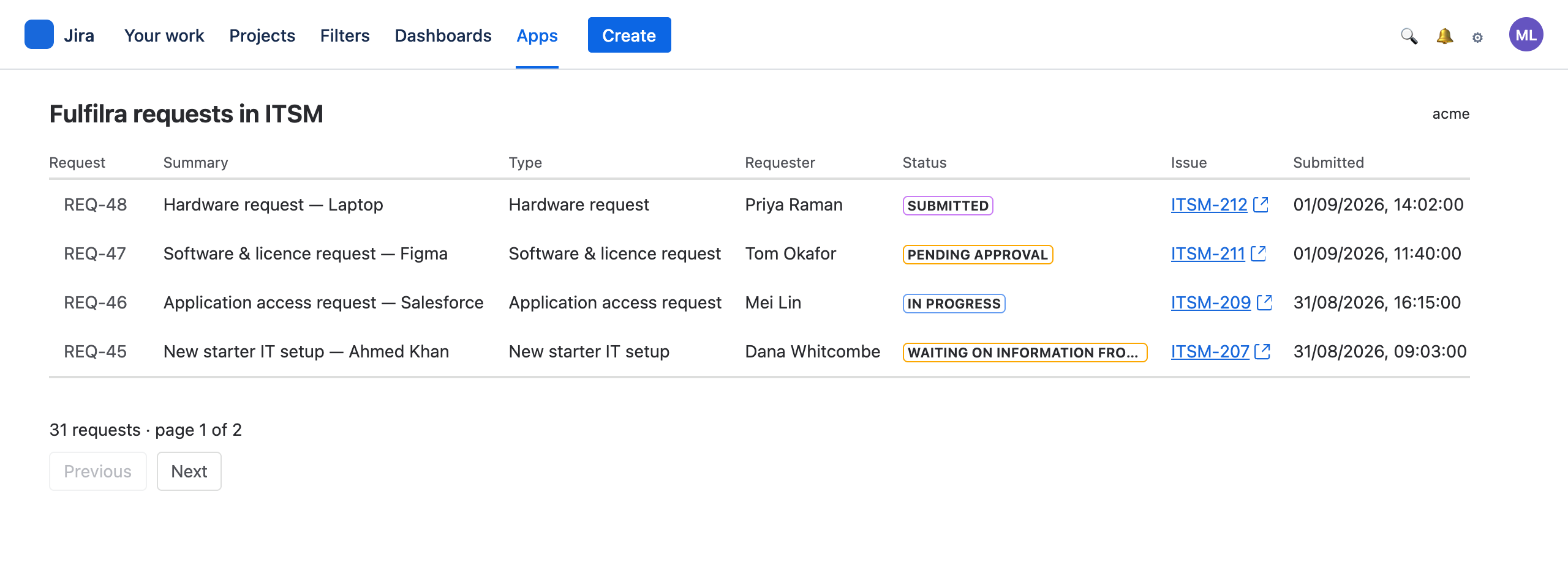Click requester Dana Whitcombe
The height and width of the screenshot is (579, 1568).
point(813,351)
